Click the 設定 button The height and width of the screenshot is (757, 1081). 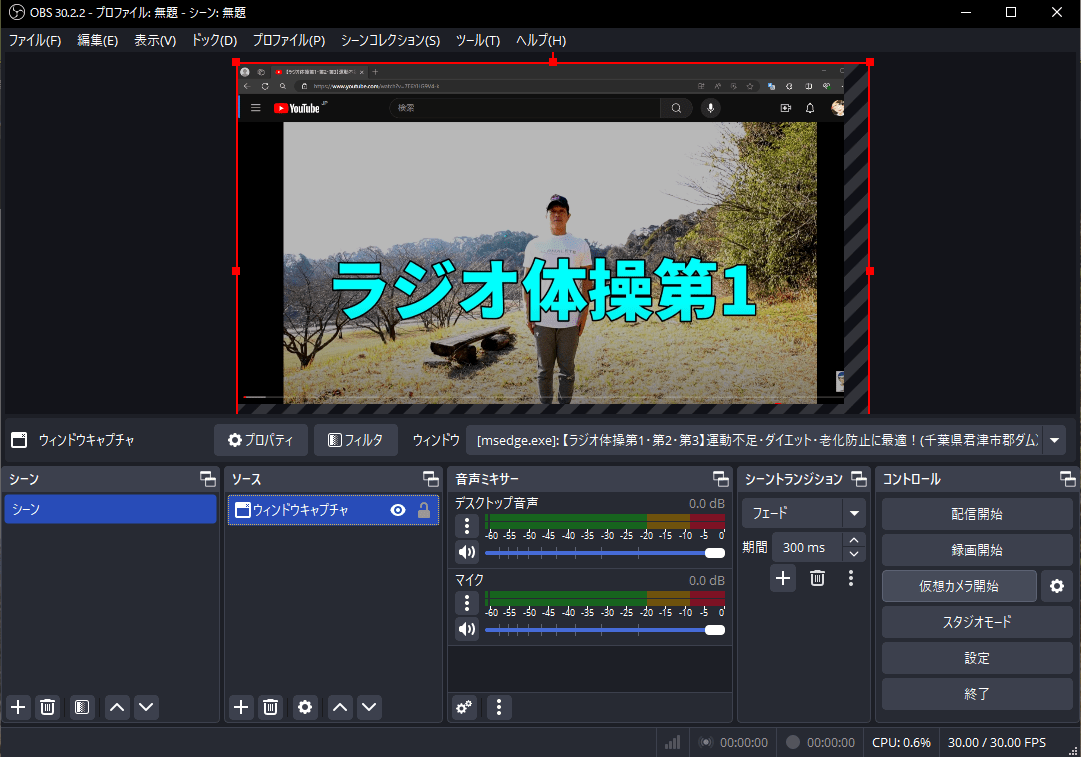click(977, 658)
